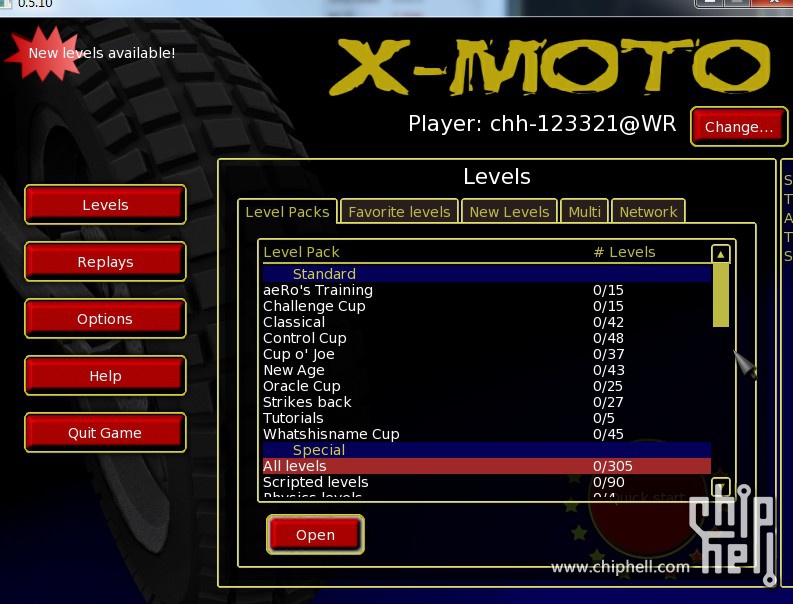Switch to the Multi tab

tap(584, 212)
